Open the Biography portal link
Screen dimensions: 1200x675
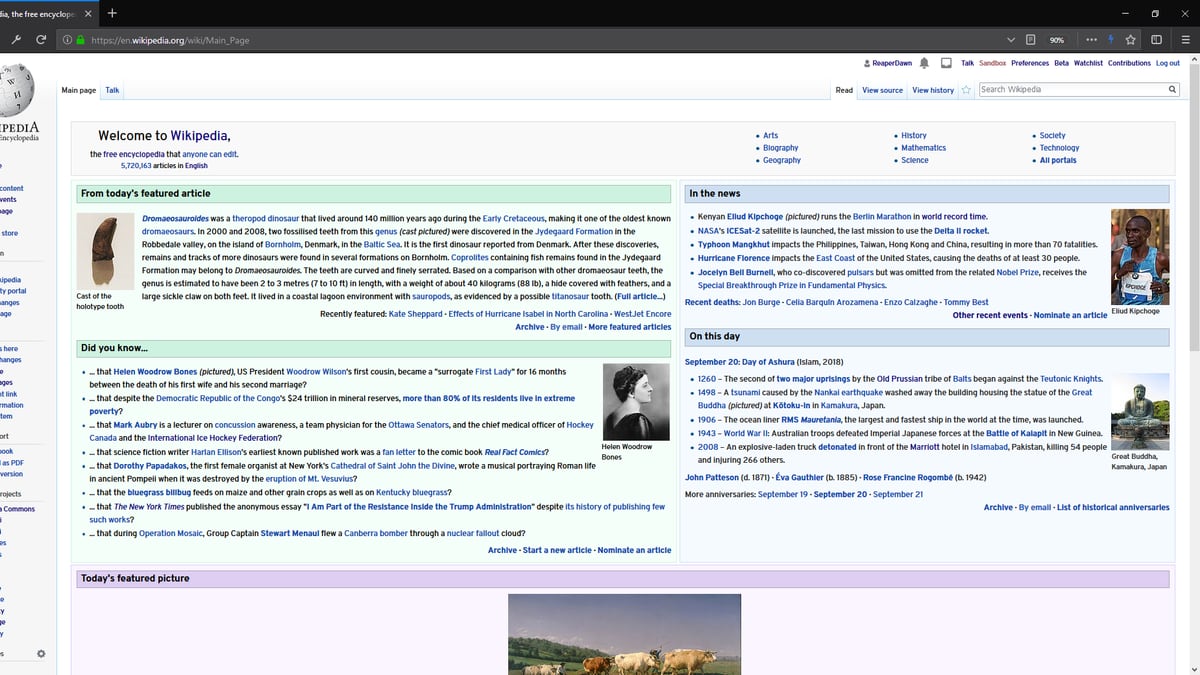click(x=780, y=148)
